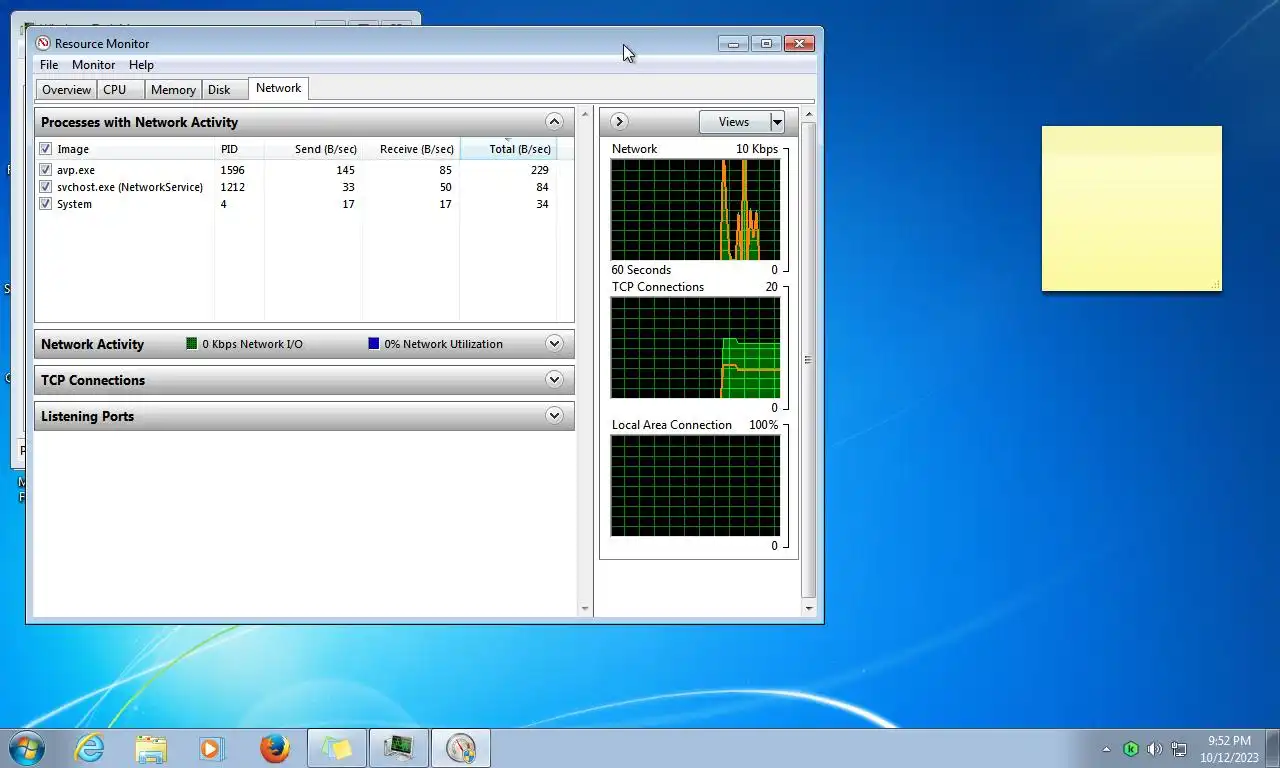Open the File menu
The height and width of the screenshot is (768, 1280).
pos(49,65)
